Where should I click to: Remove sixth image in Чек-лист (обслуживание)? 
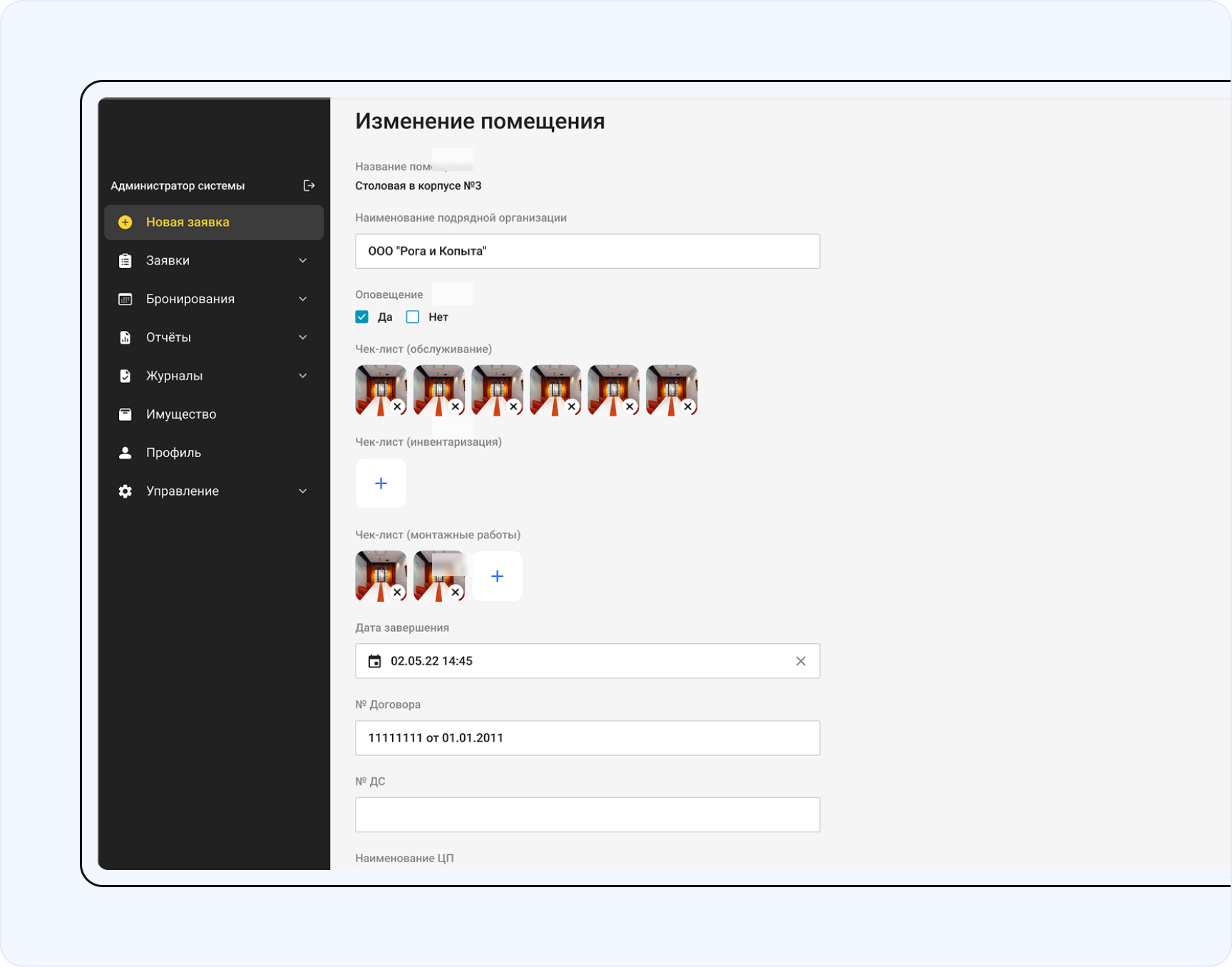[688, 406]
